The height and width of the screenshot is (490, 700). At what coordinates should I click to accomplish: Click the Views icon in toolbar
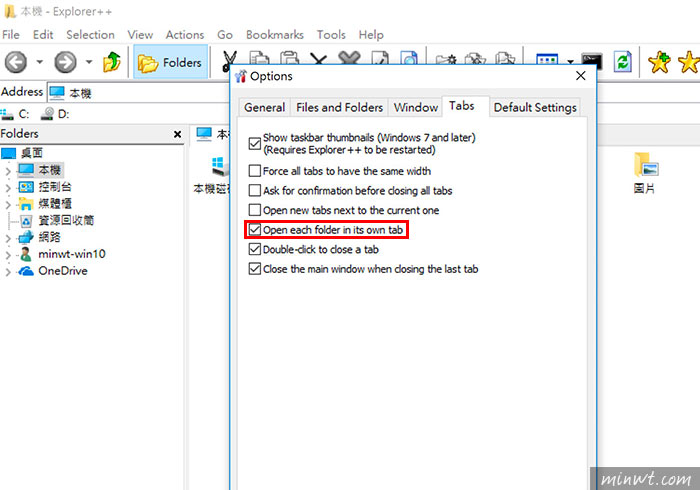[x=547, y=59]
